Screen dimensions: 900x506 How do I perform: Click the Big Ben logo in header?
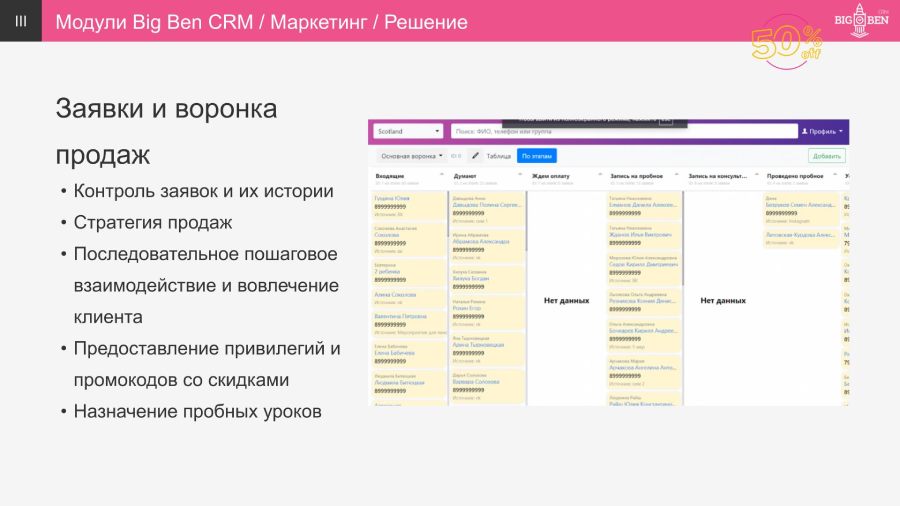pos(861,20)
